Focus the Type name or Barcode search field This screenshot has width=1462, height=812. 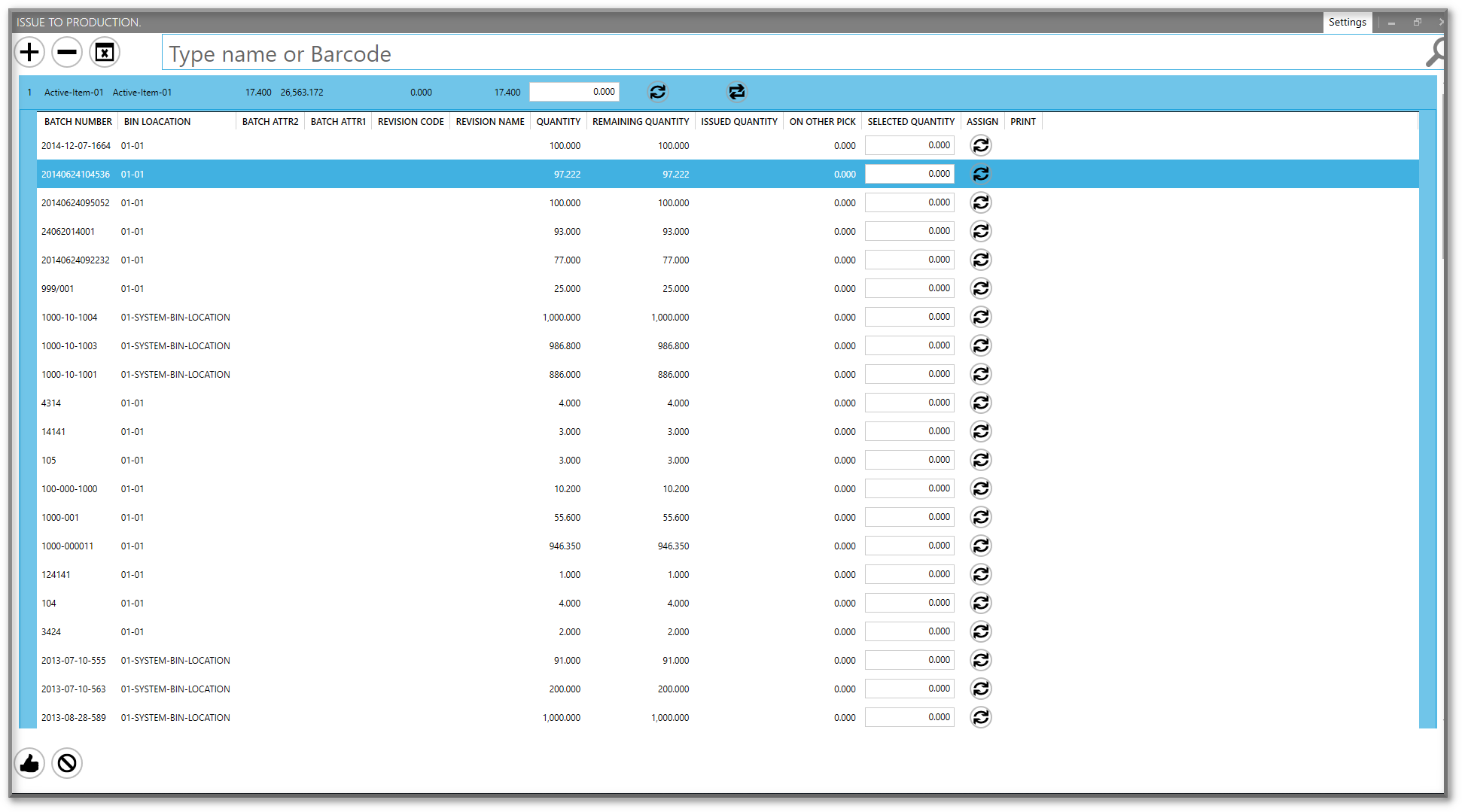point(792,53)
